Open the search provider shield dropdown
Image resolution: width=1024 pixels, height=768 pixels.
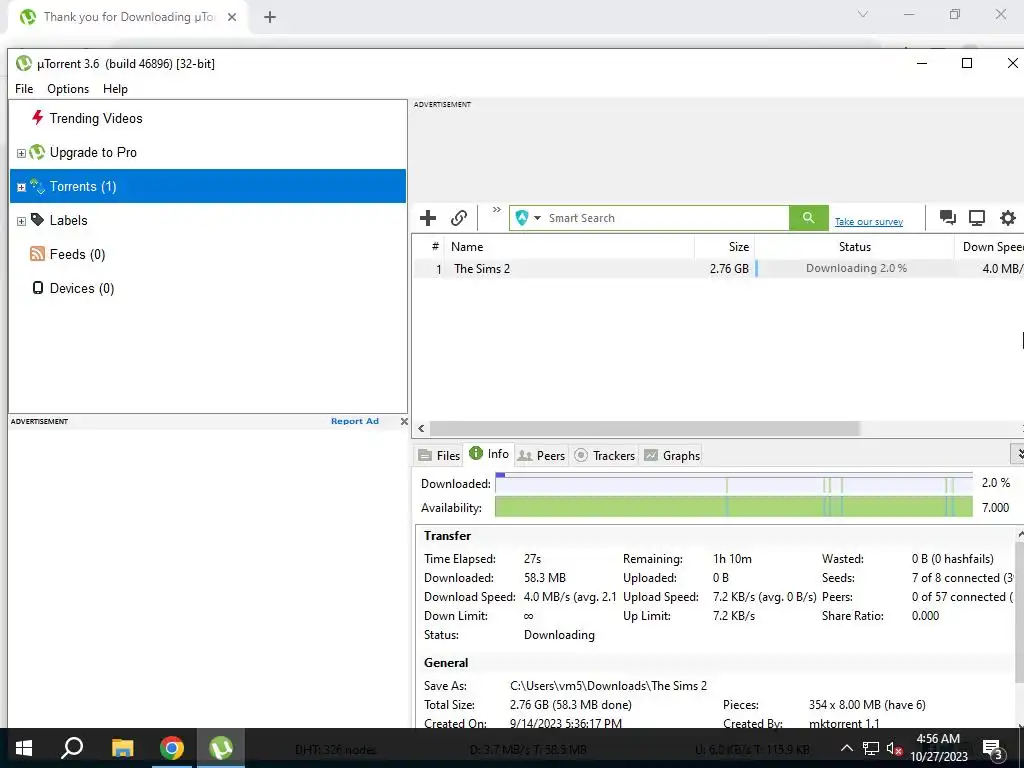pyautogui.click(x=528, y=217)
